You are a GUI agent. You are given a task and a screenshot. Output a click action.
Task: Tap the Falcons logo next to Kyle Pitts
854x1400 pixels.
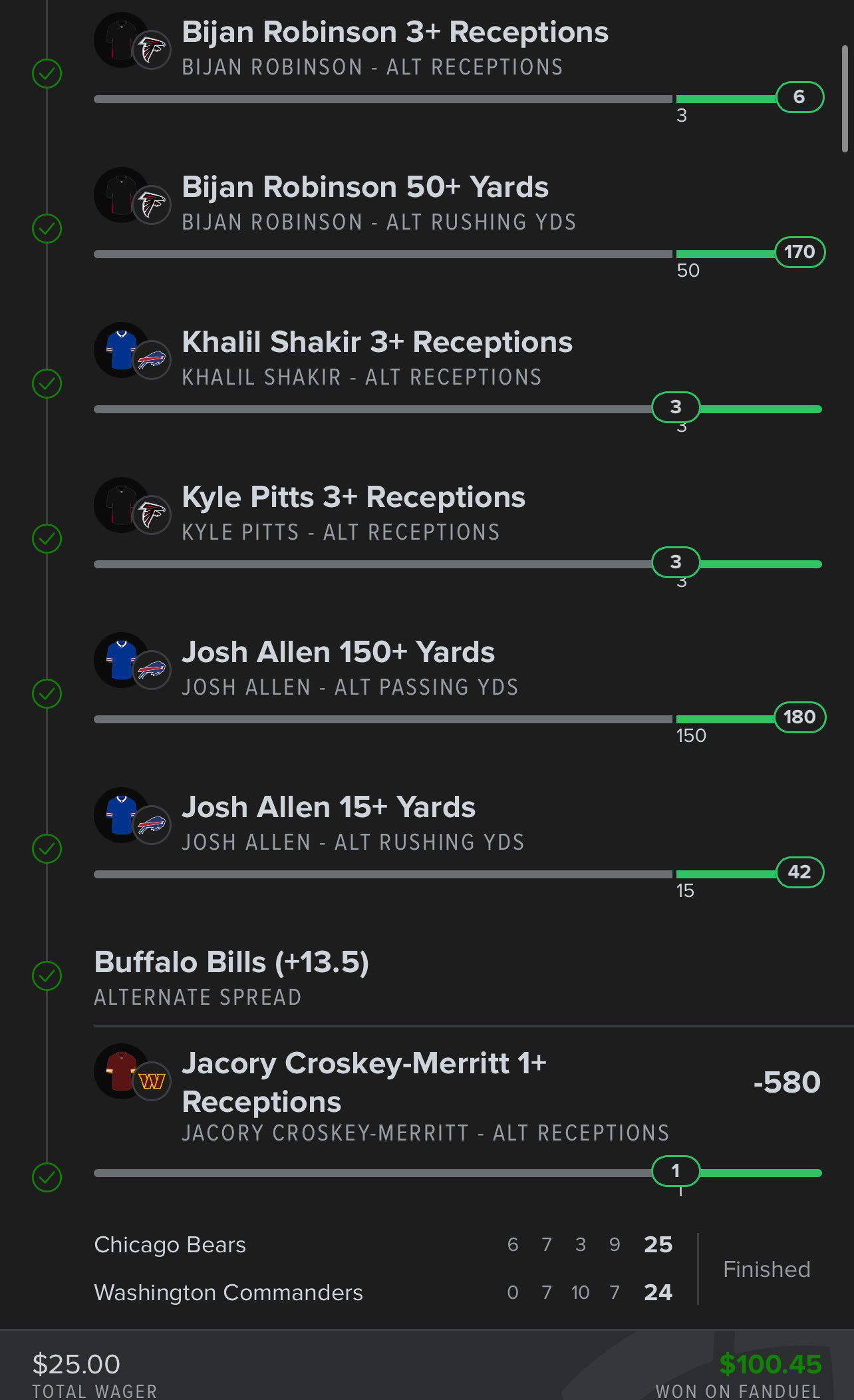(152, 515)
